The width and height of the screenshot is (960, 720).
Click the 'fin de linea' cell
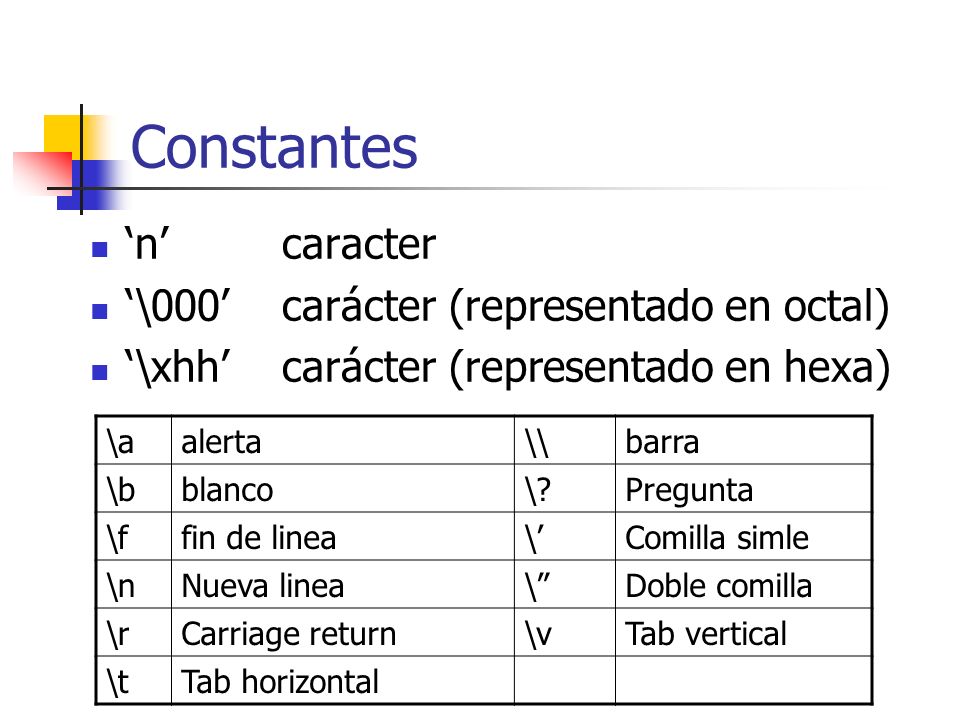(343, 536)
